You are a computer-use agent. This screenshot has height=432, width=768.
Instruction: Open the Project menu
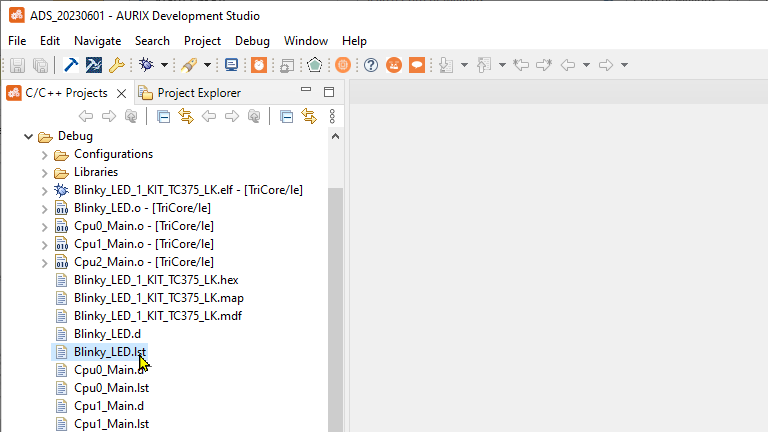pyautogui.click(x=202, y=41)
